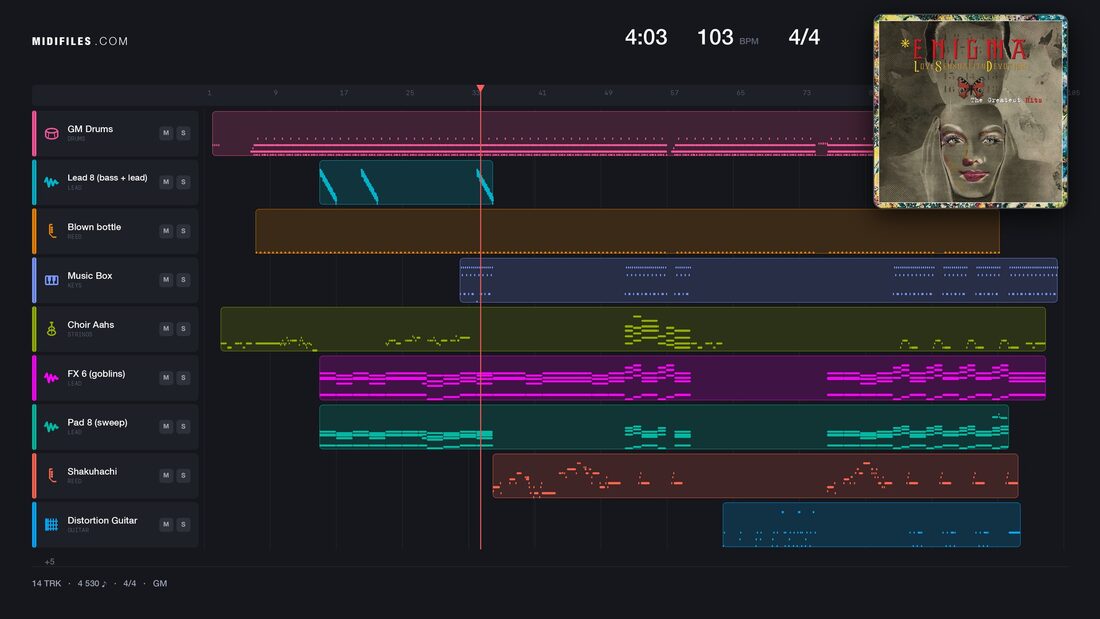Solo the Blown bottle track
This screenshot has height=619, width=1100.
click(183, 231)
